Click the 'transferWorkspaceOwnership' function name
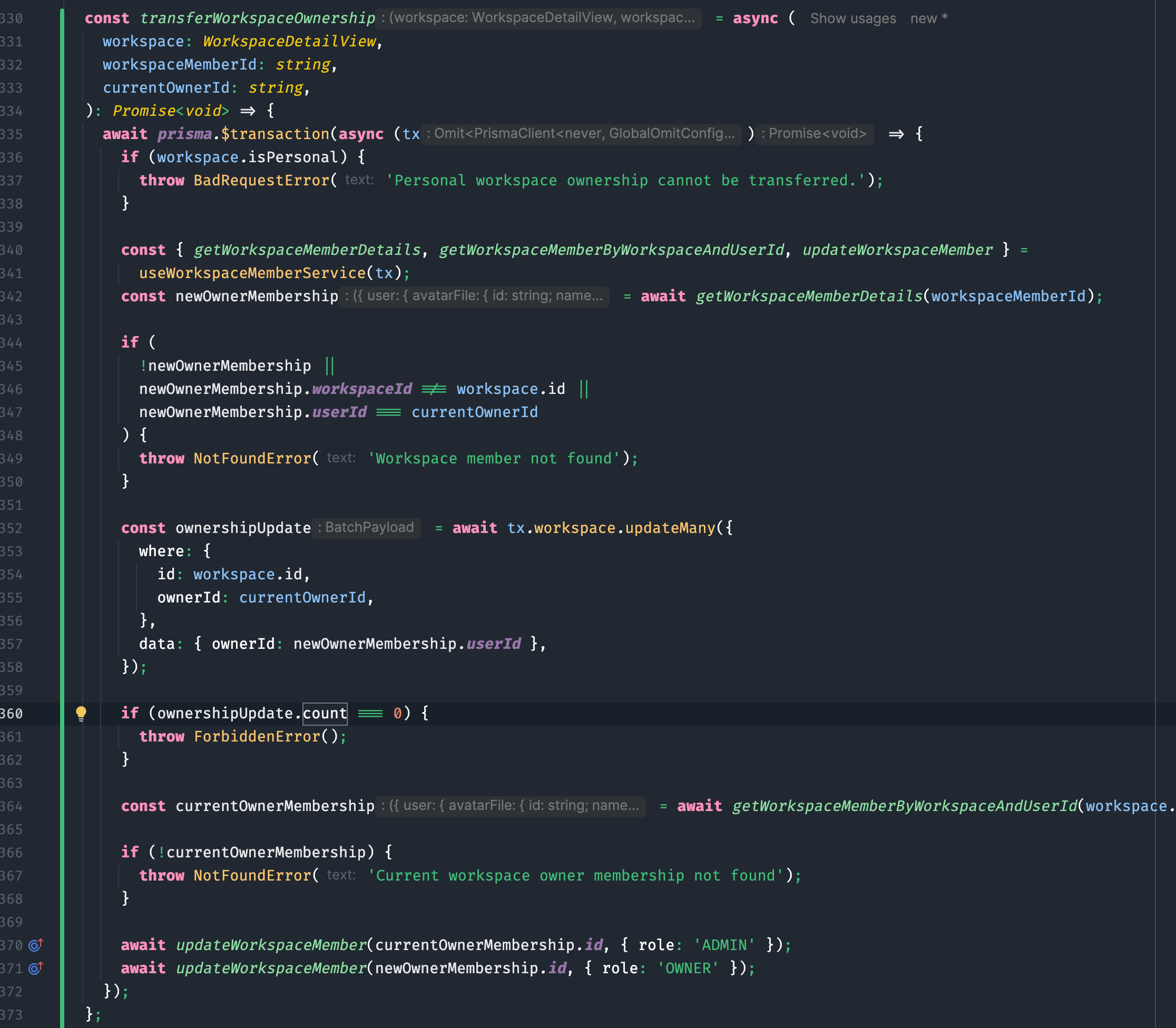Image resolution: width=1176 pixels, height=1028 pixels. pyautogui.click(x=257, y=18)
